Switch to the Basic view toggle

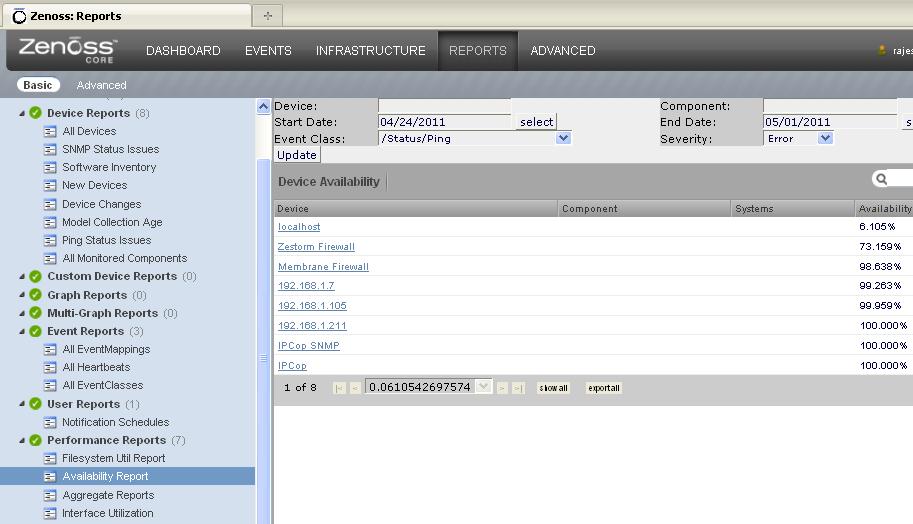click(x=38, y=85)
